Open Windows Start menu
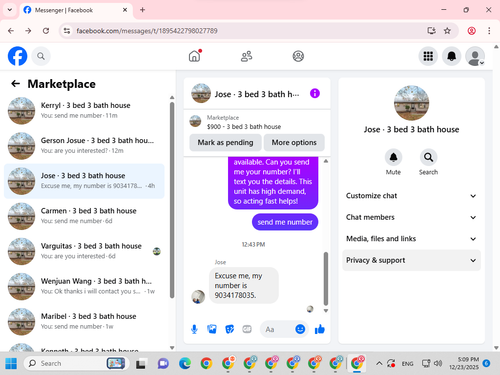500x375 pixels. click(x=11, y=363)
